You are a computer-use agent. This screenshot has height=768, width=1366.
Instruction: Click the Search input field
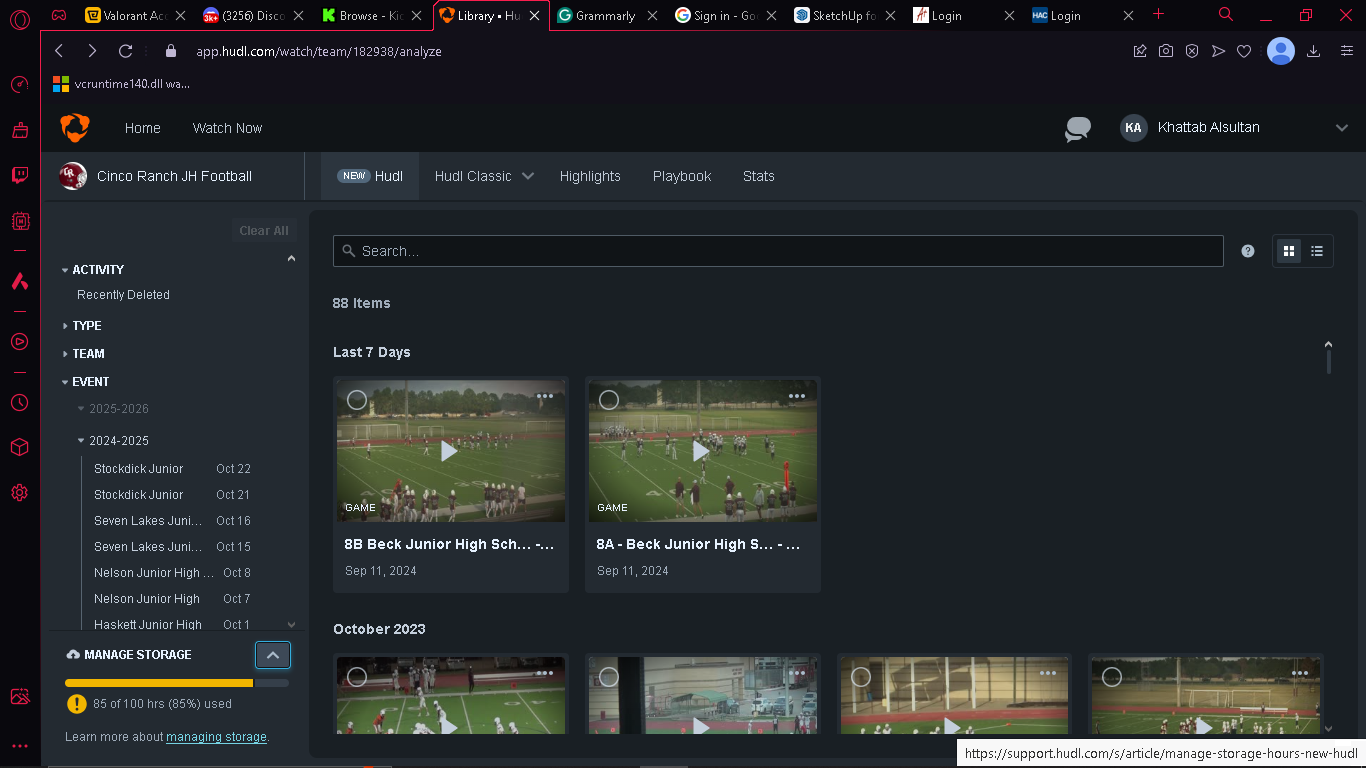coord(778,251)
